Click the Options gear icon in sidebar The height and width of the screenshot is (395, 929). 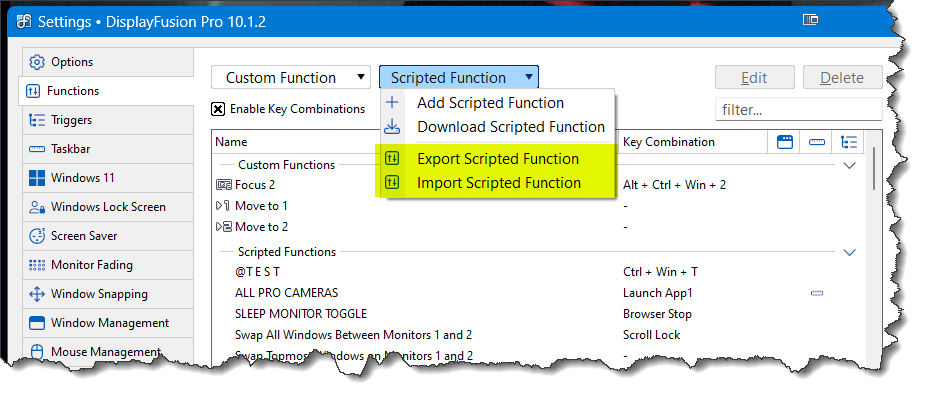37,62
